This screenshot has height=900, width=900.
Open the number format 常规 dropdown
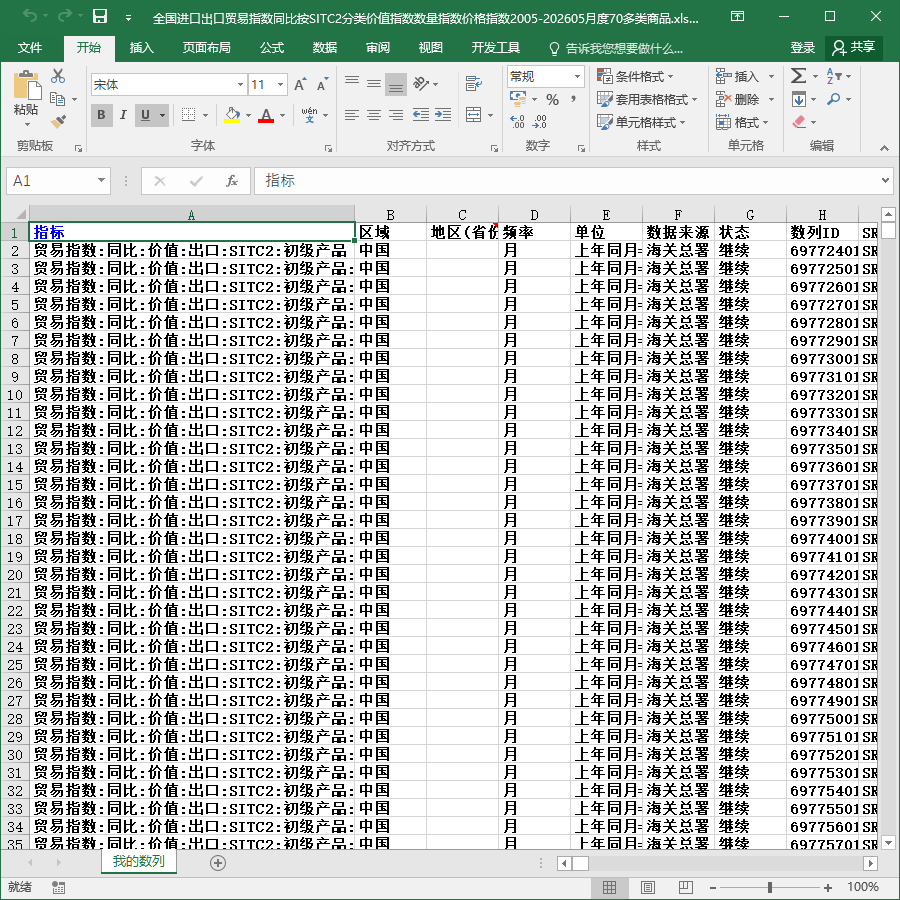click(577, 76)
